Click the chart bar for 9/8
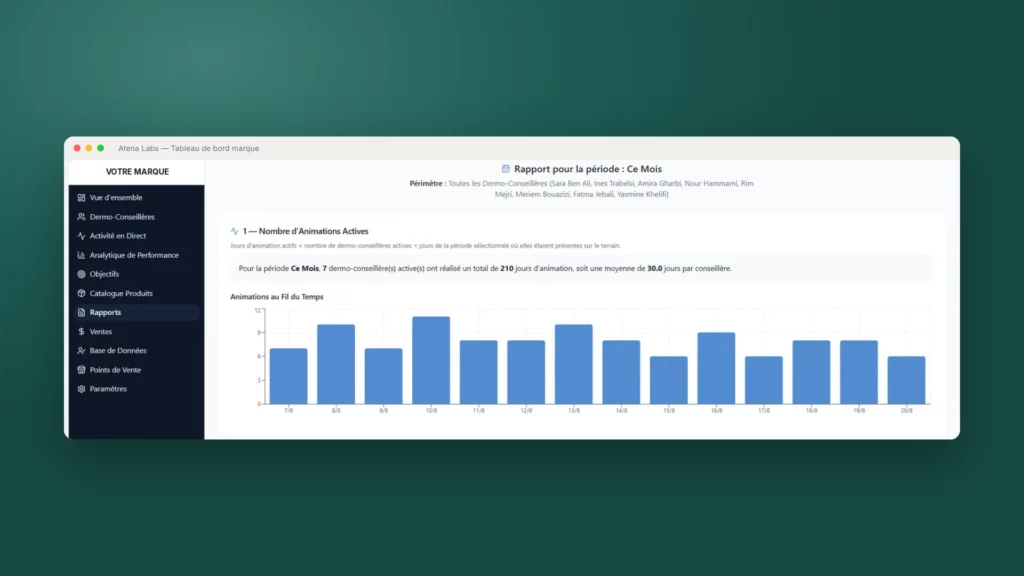Image resolution: width=1024 pixels, height=576 pixels. [383, 376]
